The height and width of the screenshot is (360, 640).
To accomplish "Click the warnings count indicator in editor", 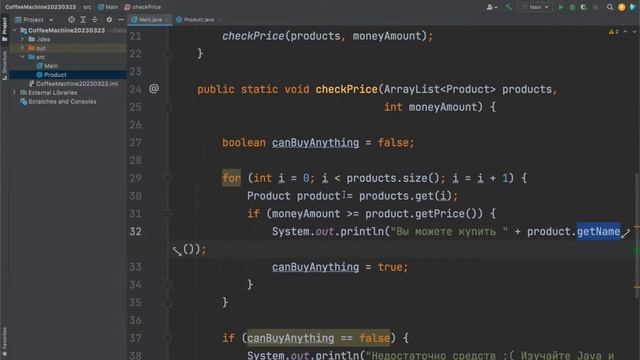I will [x=613, y=31].
